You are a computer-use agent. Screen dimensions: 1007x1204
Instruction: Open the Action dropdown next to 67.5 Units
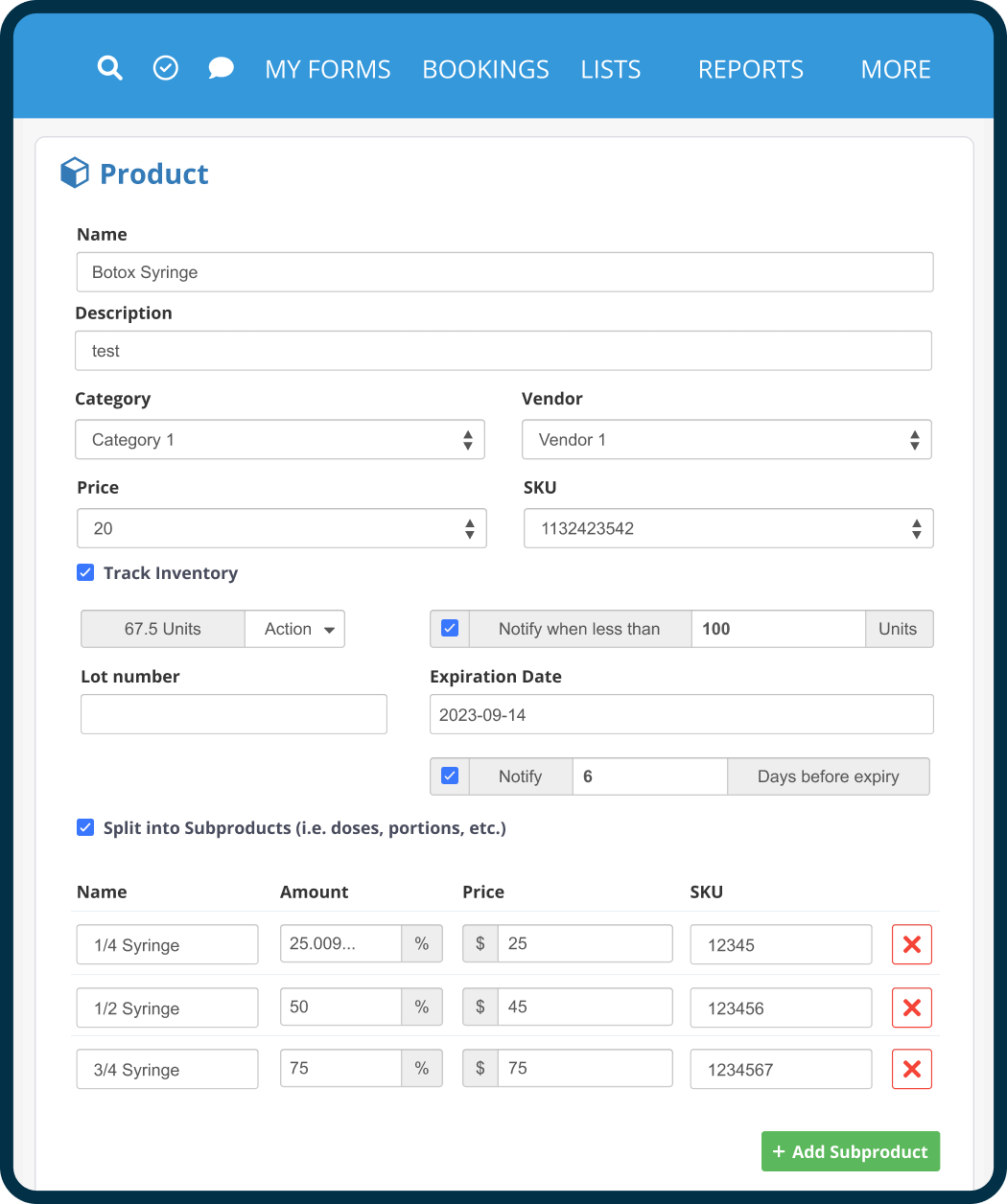(294, 629)
